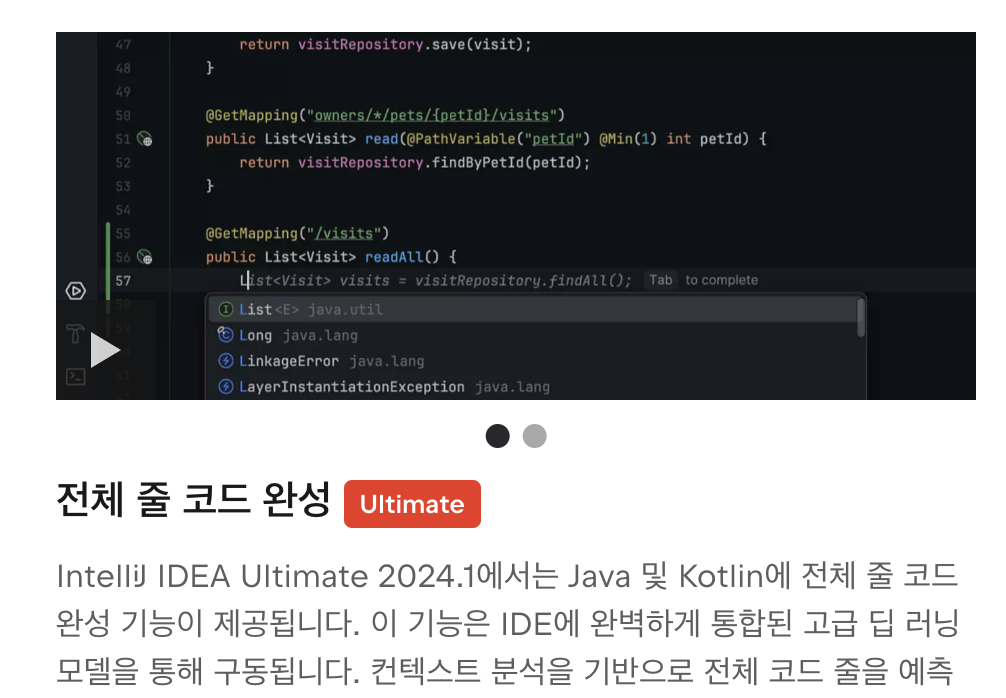This screenshot has height=698, width=1006.
Task: Click the readAll method name
Action: (394, 257)
